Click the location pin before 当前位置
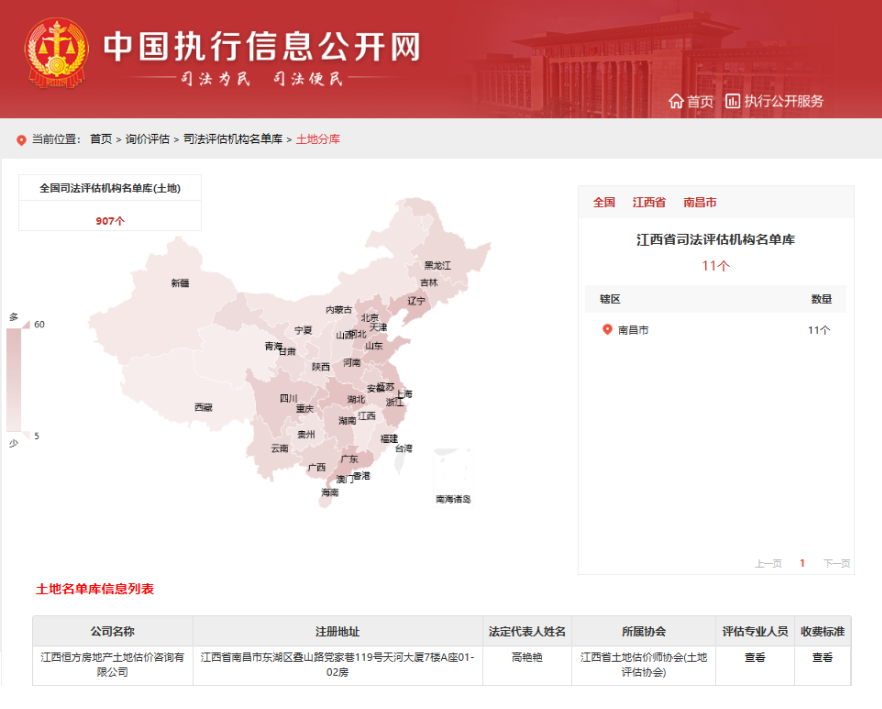 tap(21, 140)
